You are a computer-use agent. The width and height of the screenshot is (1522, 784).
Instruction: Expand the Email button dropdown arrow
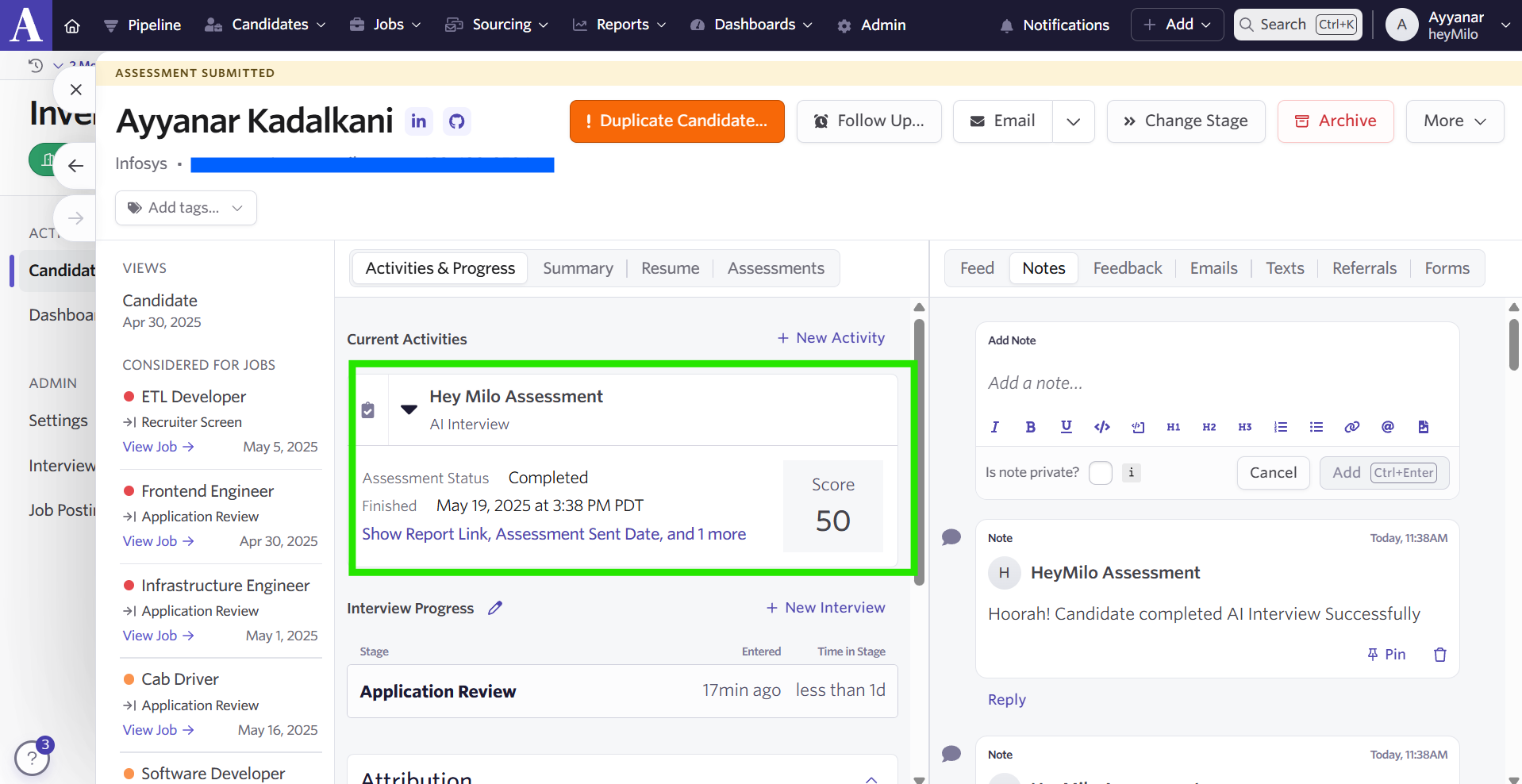(x=1073, y=121)
